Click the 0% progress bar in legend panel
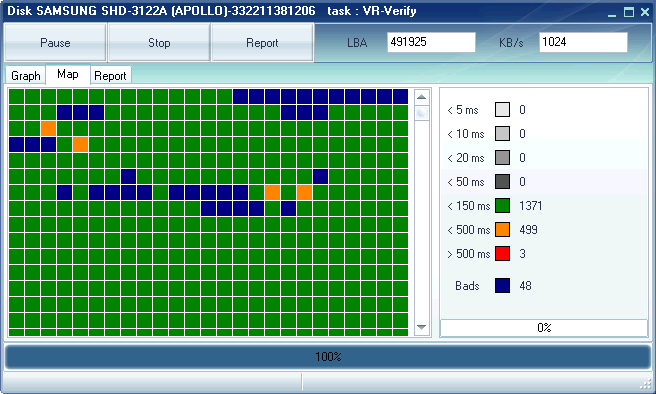 544,327
